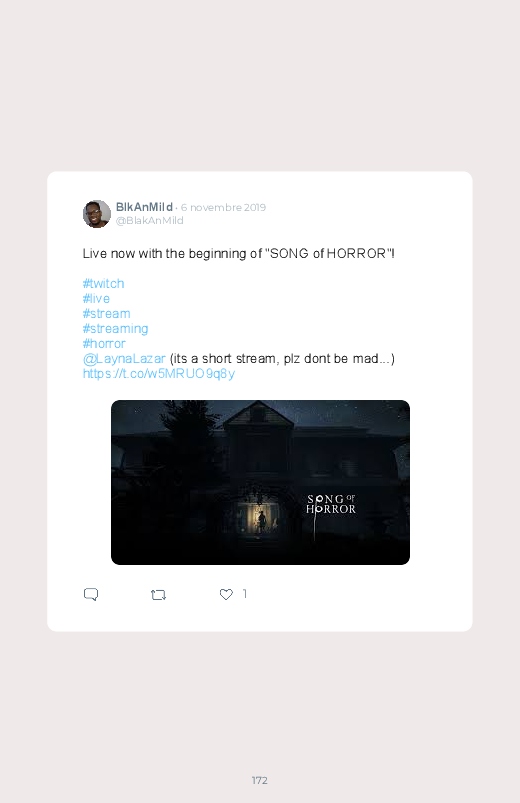Click the Song of Horror logo in image

(331, 504)
